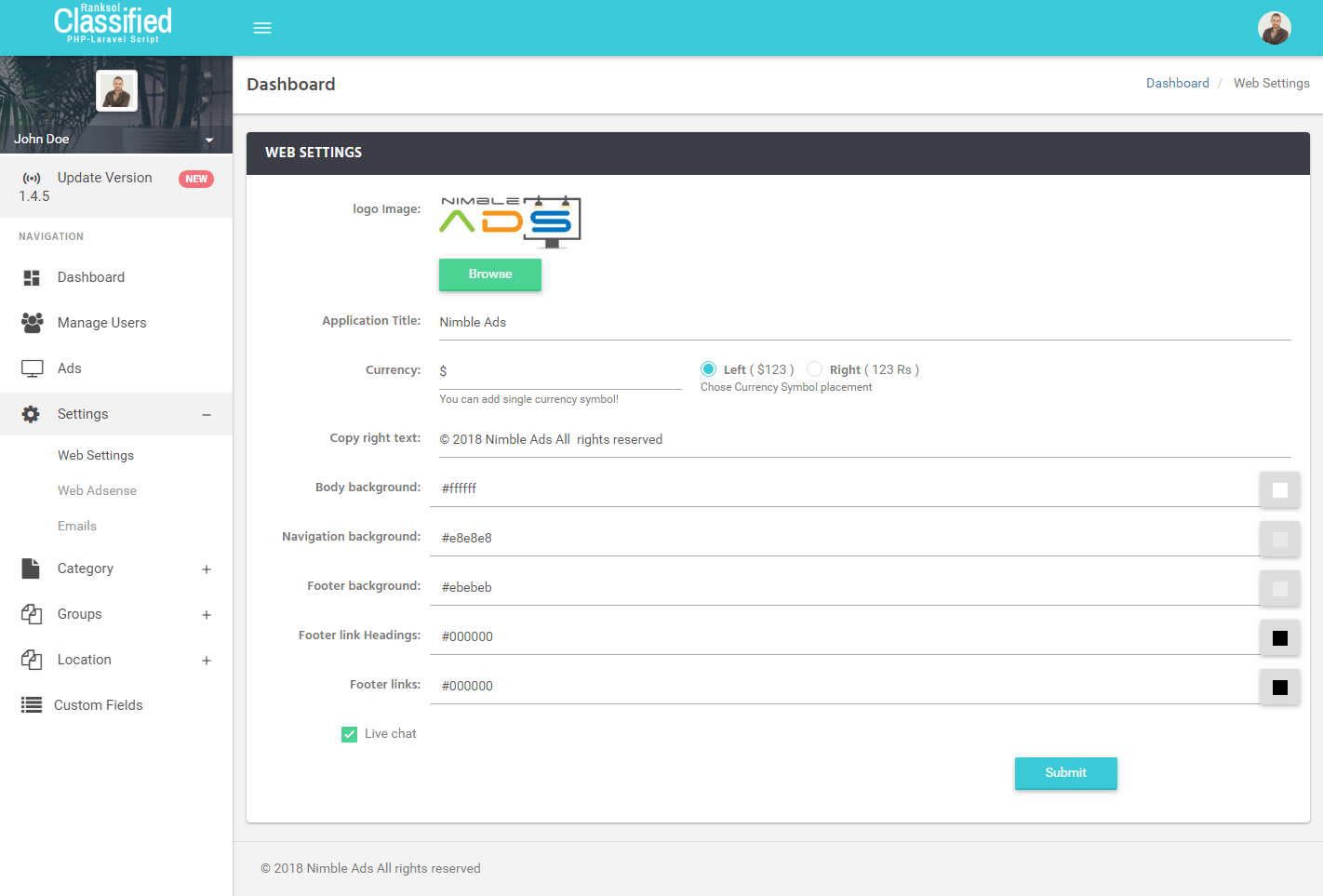This screenshot has height=896, width=1323.
Task: Select Left currency placement radio
Action: pyautogui.click(x=709, y=369)
